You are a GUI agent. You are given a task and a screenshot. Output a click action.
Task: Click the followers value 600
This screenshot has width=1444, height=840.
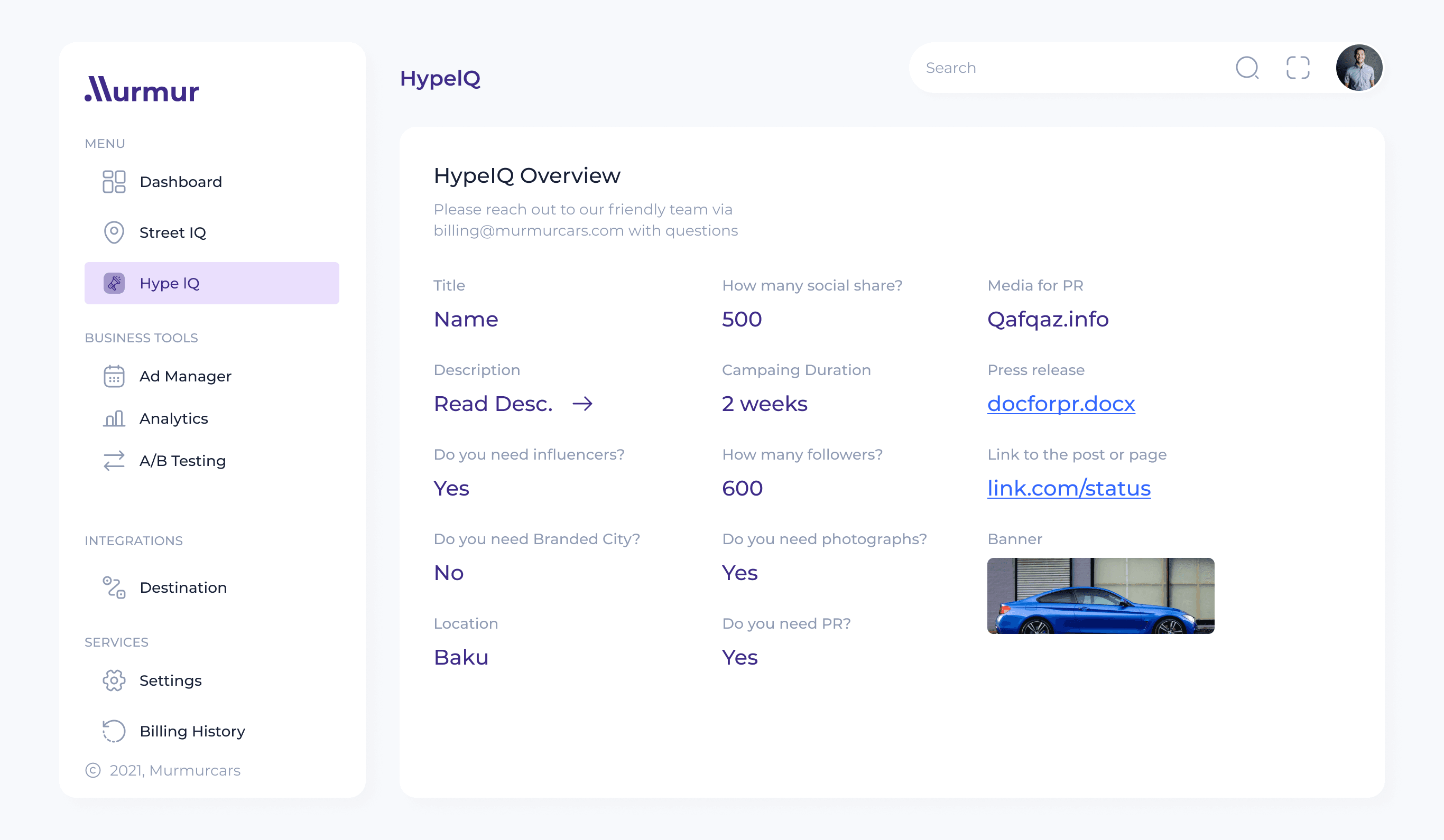pyautogui.click(x=742, y=489)
